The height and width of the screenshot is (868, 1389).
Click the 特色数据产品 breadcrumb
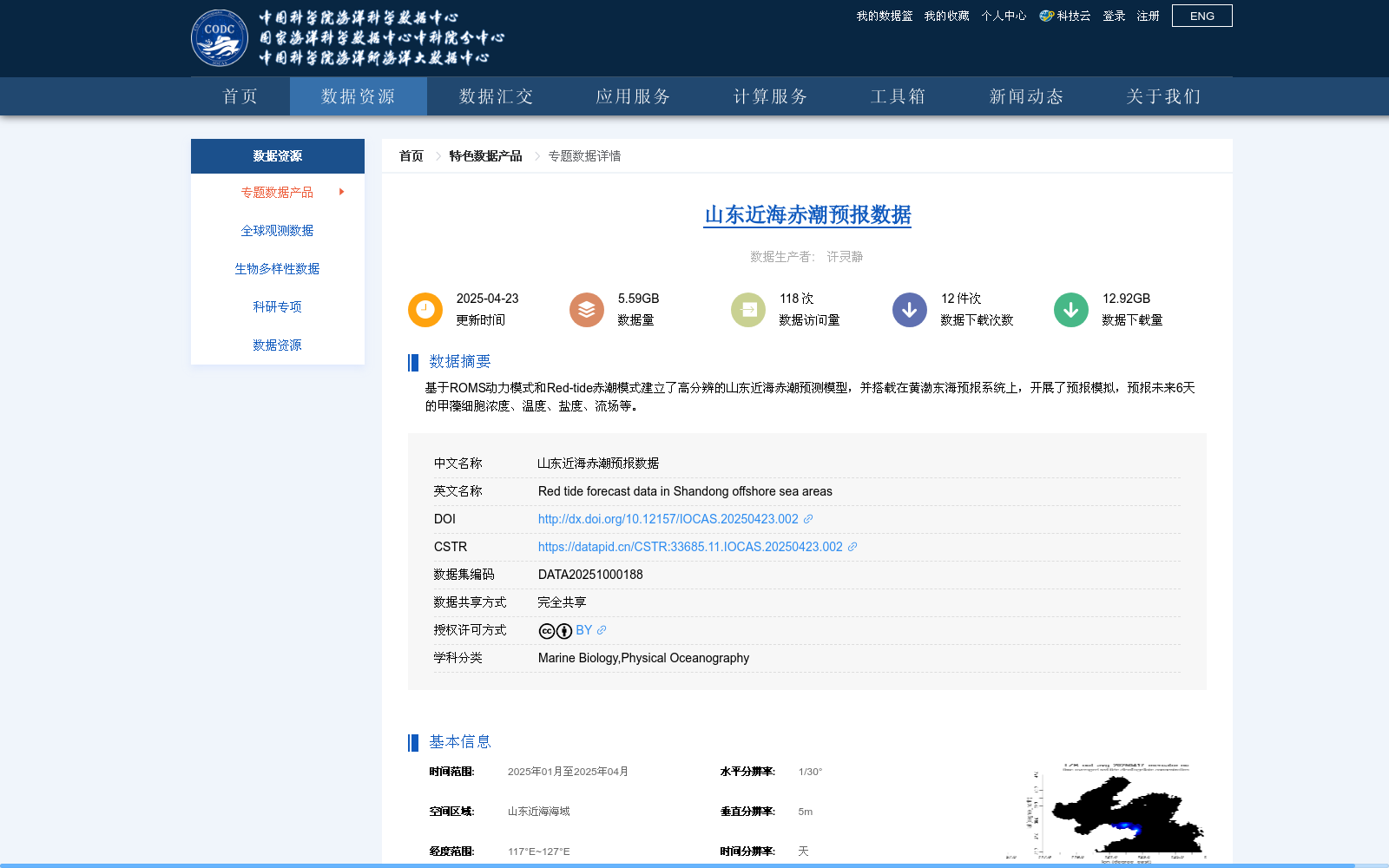pos(485,156)
